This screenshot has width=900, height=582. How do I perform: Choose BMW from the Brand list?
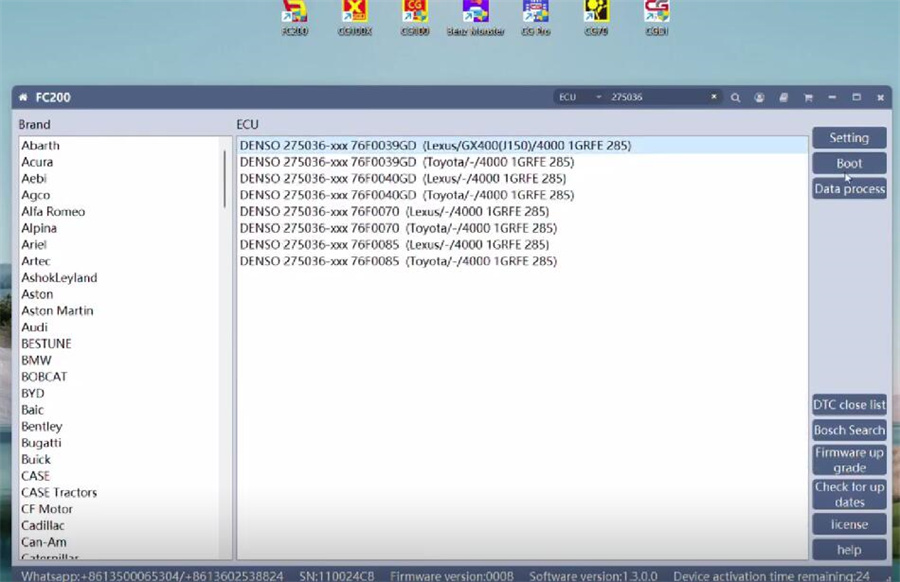(36, 360)
